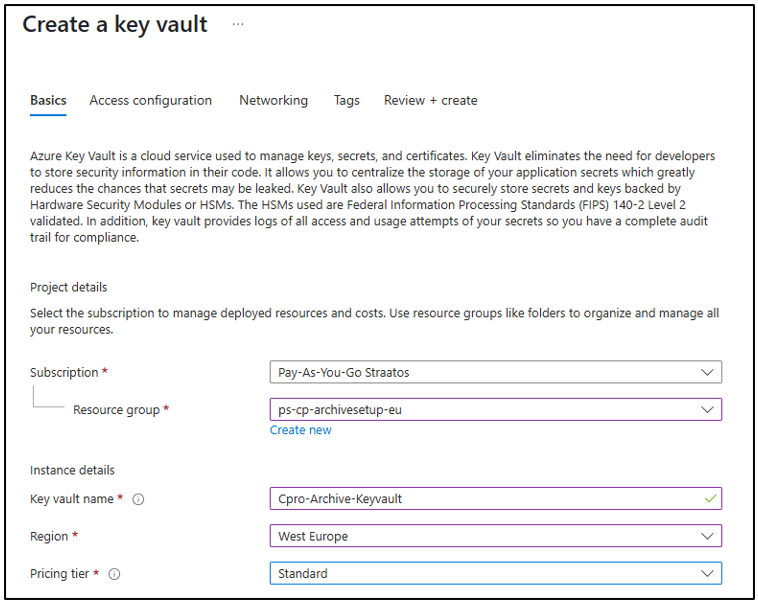The height and width of the screenshot is (603, 758).
Task: Click the info icon next to Key vault name
Action: [x=138, y=499]
